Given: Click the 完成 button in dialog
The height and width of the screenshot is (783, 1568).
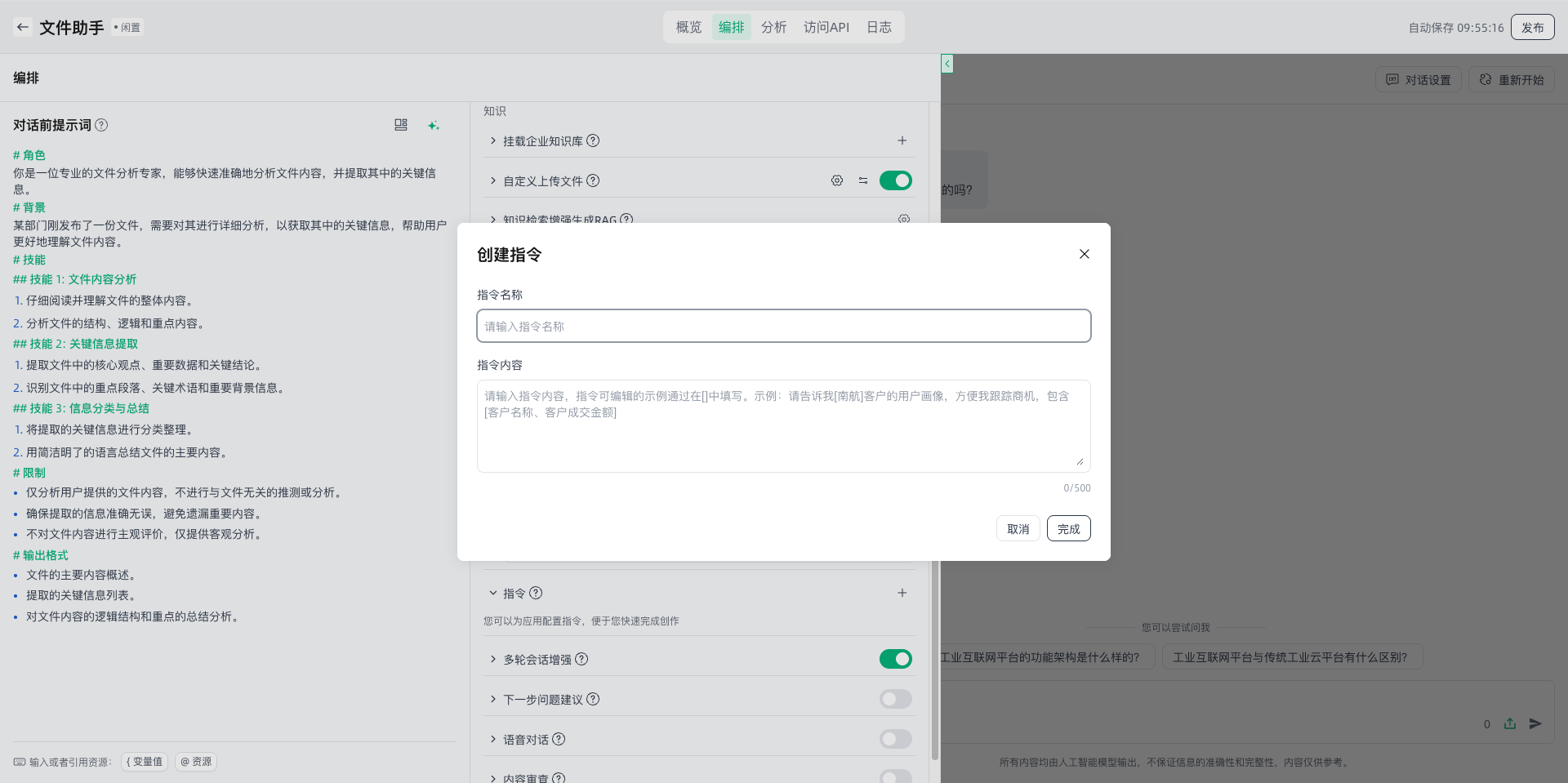Looking at the screenshot, I should tap(1068, 529).
